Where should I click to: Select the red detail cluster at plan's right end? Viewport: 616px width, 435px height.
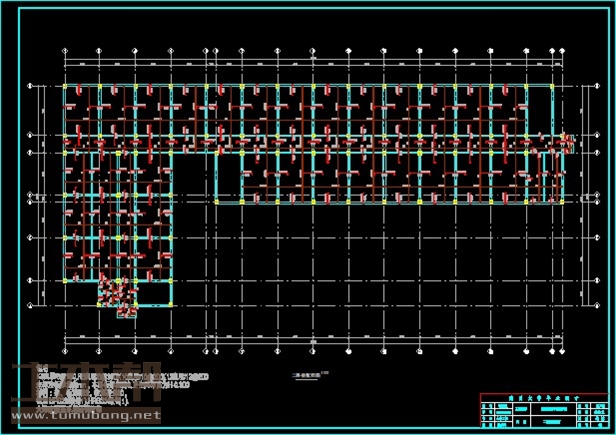(x=566, y=142)
